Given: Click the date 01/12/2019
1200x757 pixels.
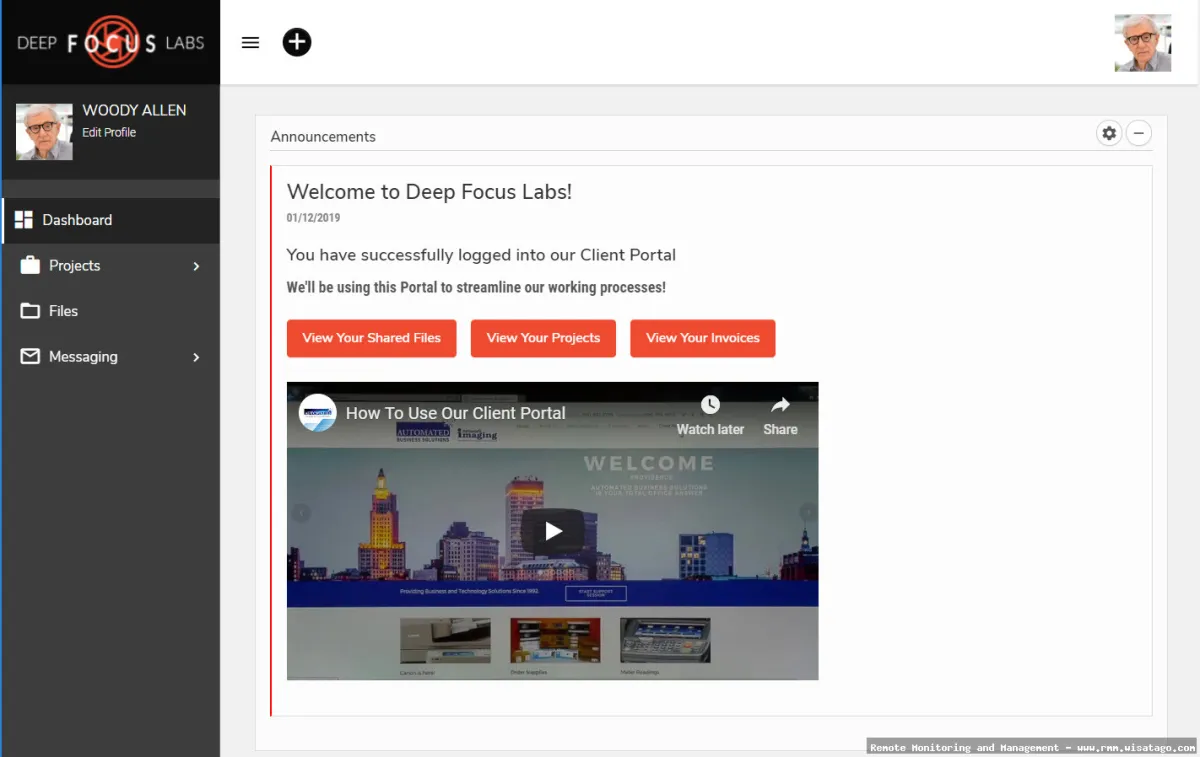Looking at the screenshot, I should (313, 218).
